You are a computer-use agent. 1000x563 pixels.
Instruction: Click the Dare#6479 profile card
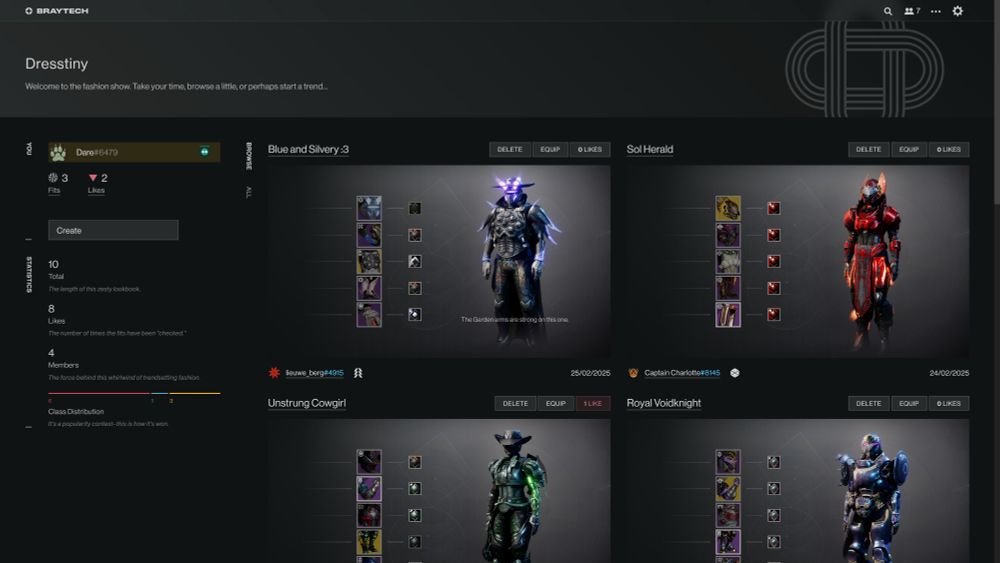[x=134, y=152]
